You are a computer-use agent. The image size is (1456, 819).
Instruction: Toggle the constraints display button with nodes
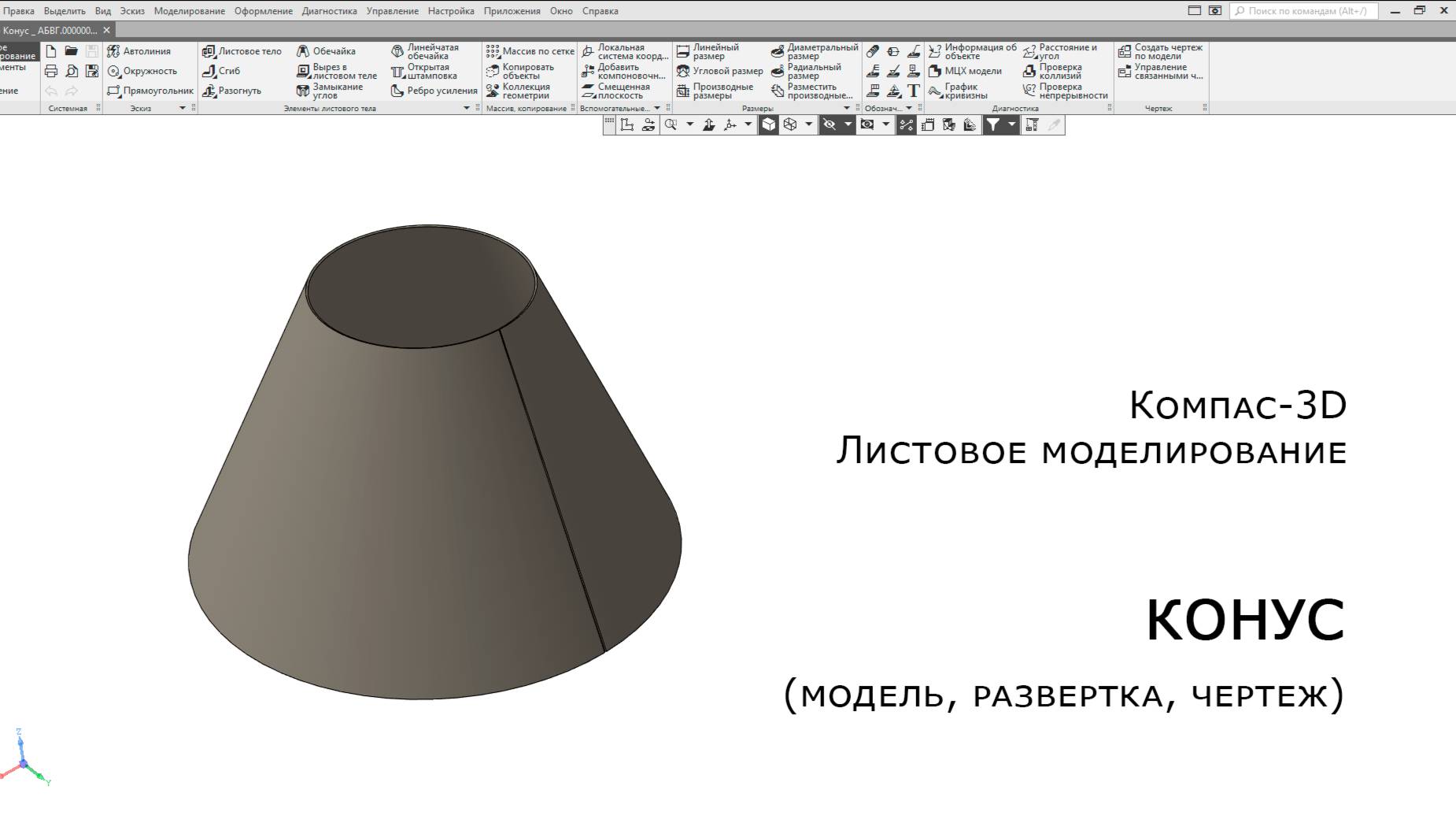coord(907,124)
